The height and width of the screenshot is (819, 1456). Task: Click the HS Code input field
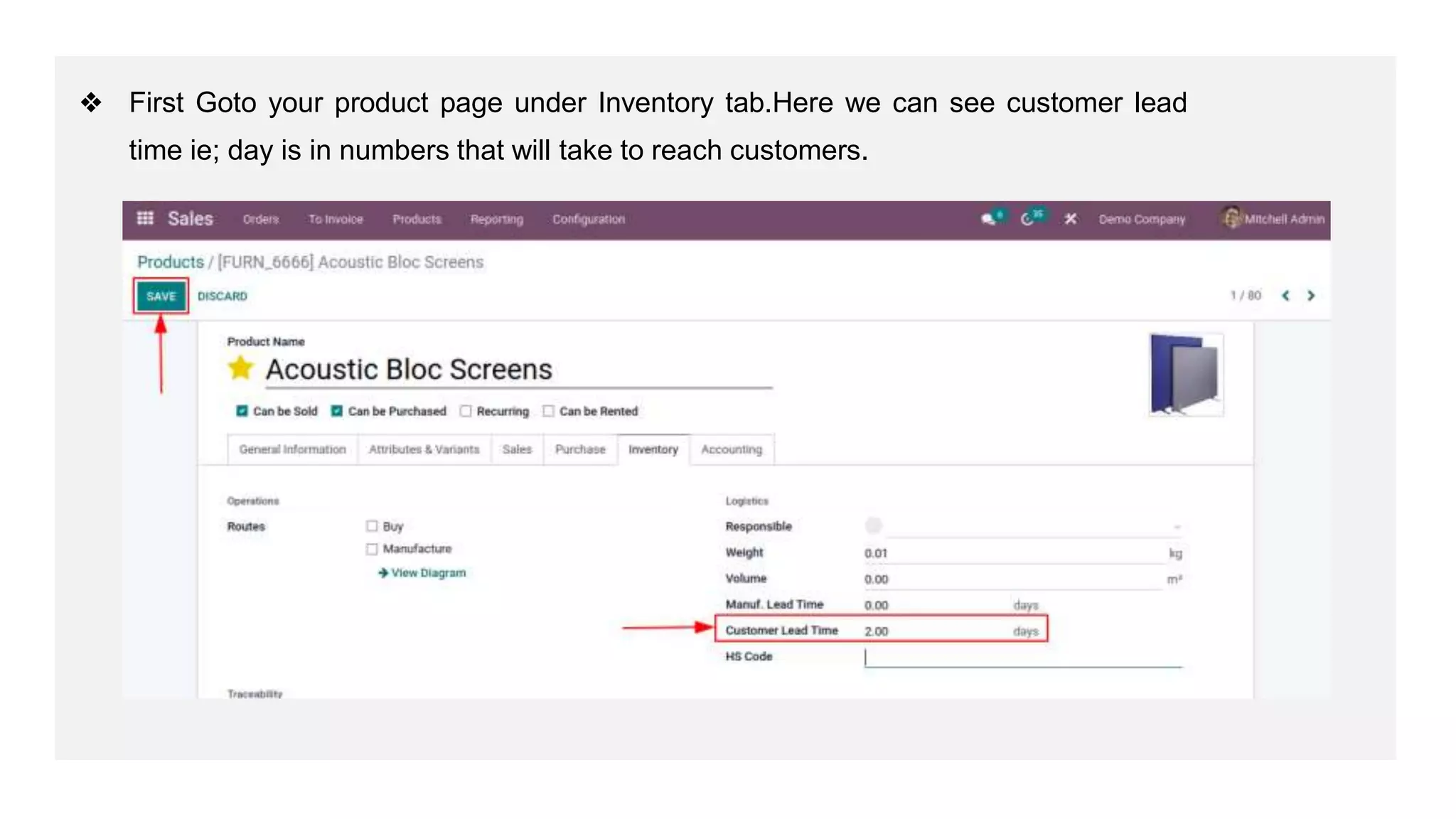[1024, 658]
